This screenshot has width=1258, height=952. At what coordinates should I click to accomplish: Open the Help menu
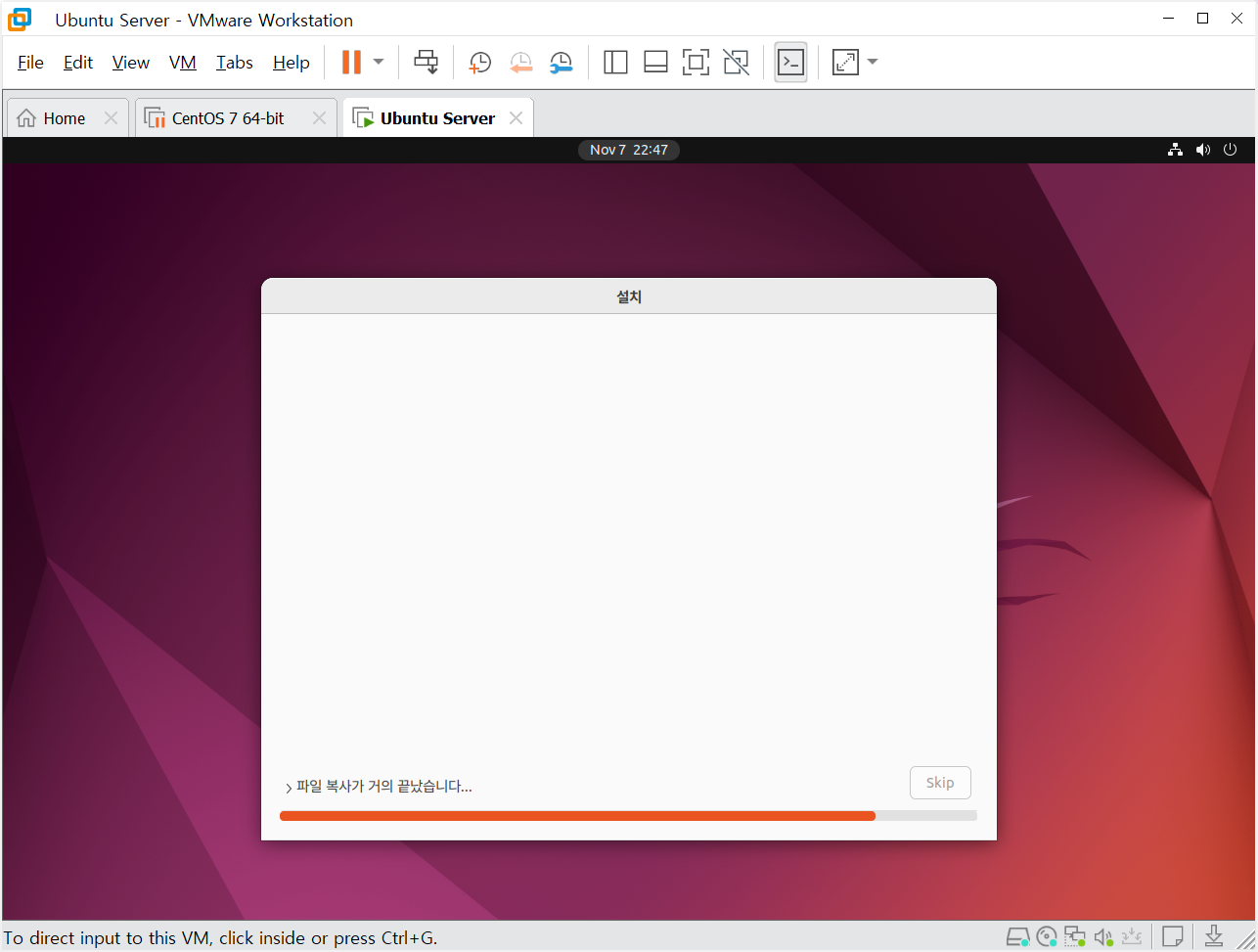tap(292, 63)
